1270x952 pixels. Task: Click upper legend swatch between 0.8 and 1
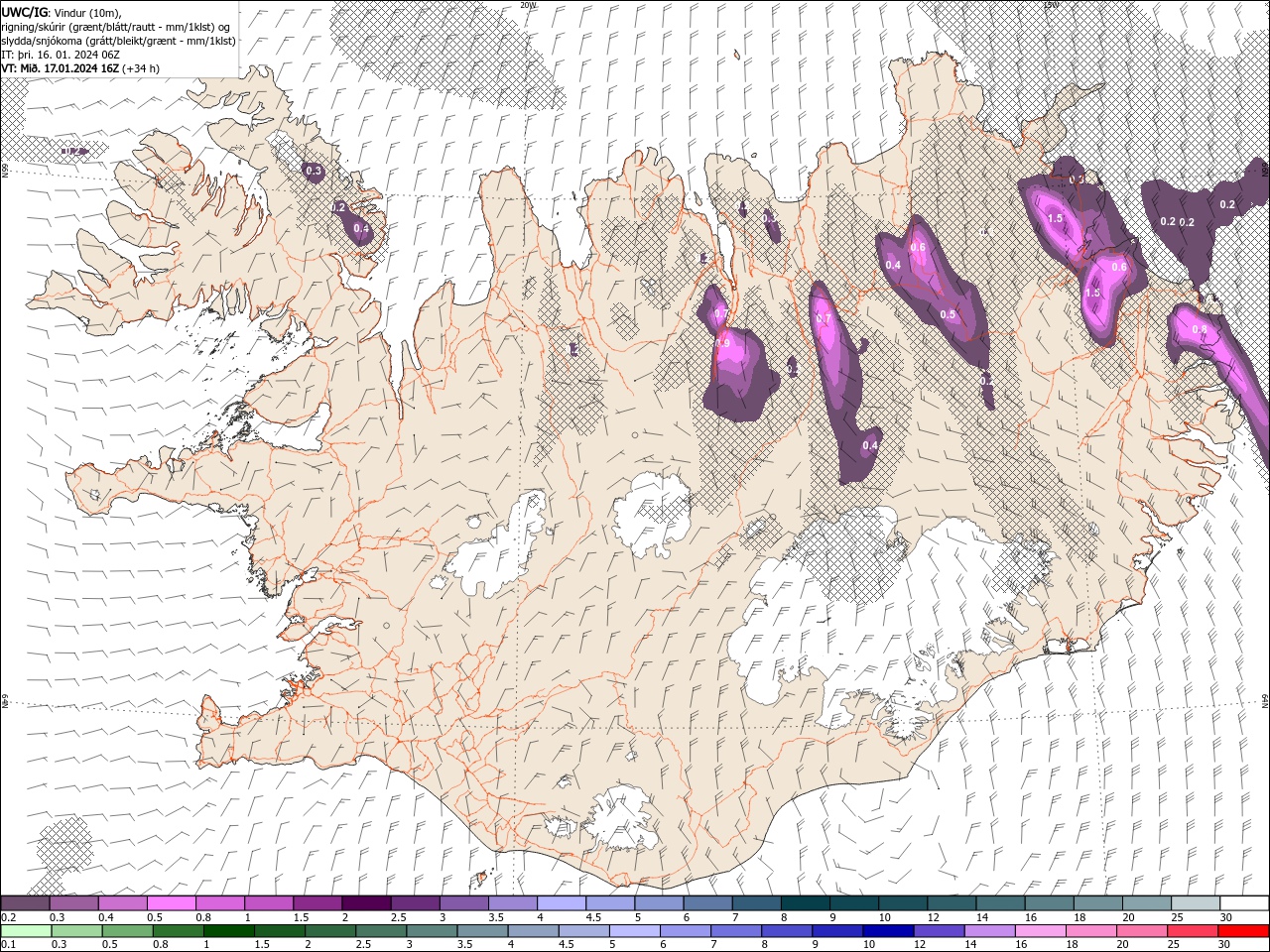(219, 903)
